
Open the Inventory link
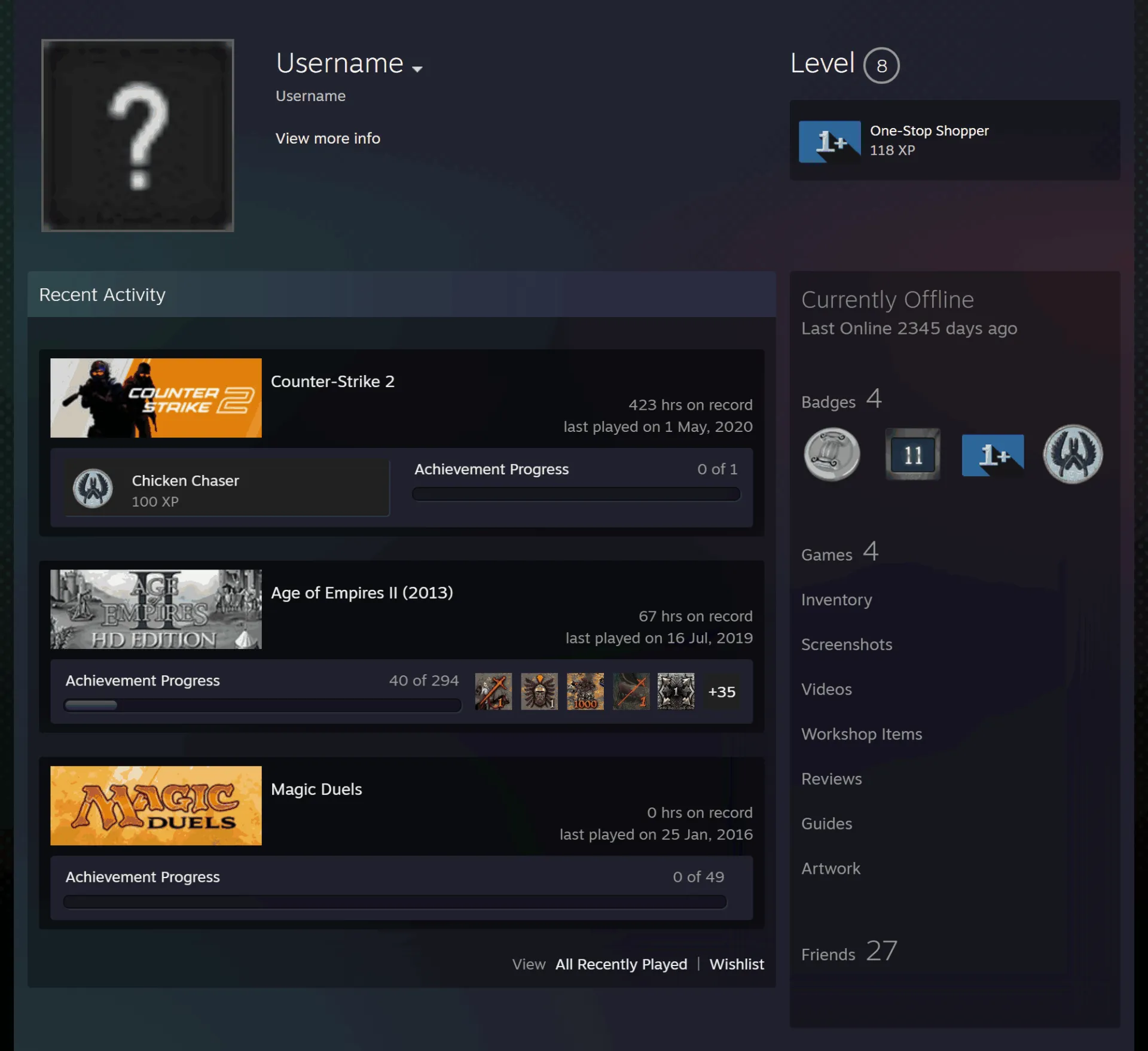[836, 600]
